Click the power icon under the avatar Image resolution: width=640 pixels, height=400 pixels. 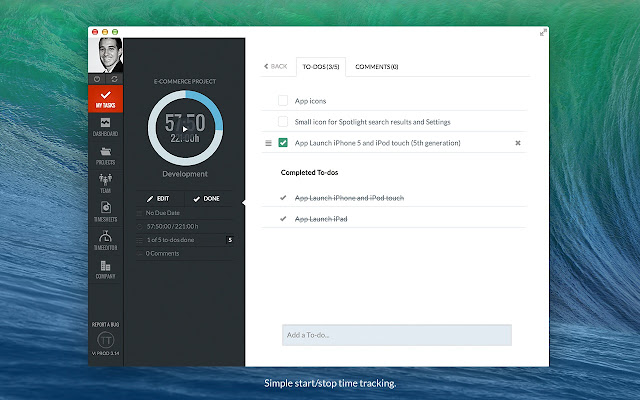coord(97,79)
